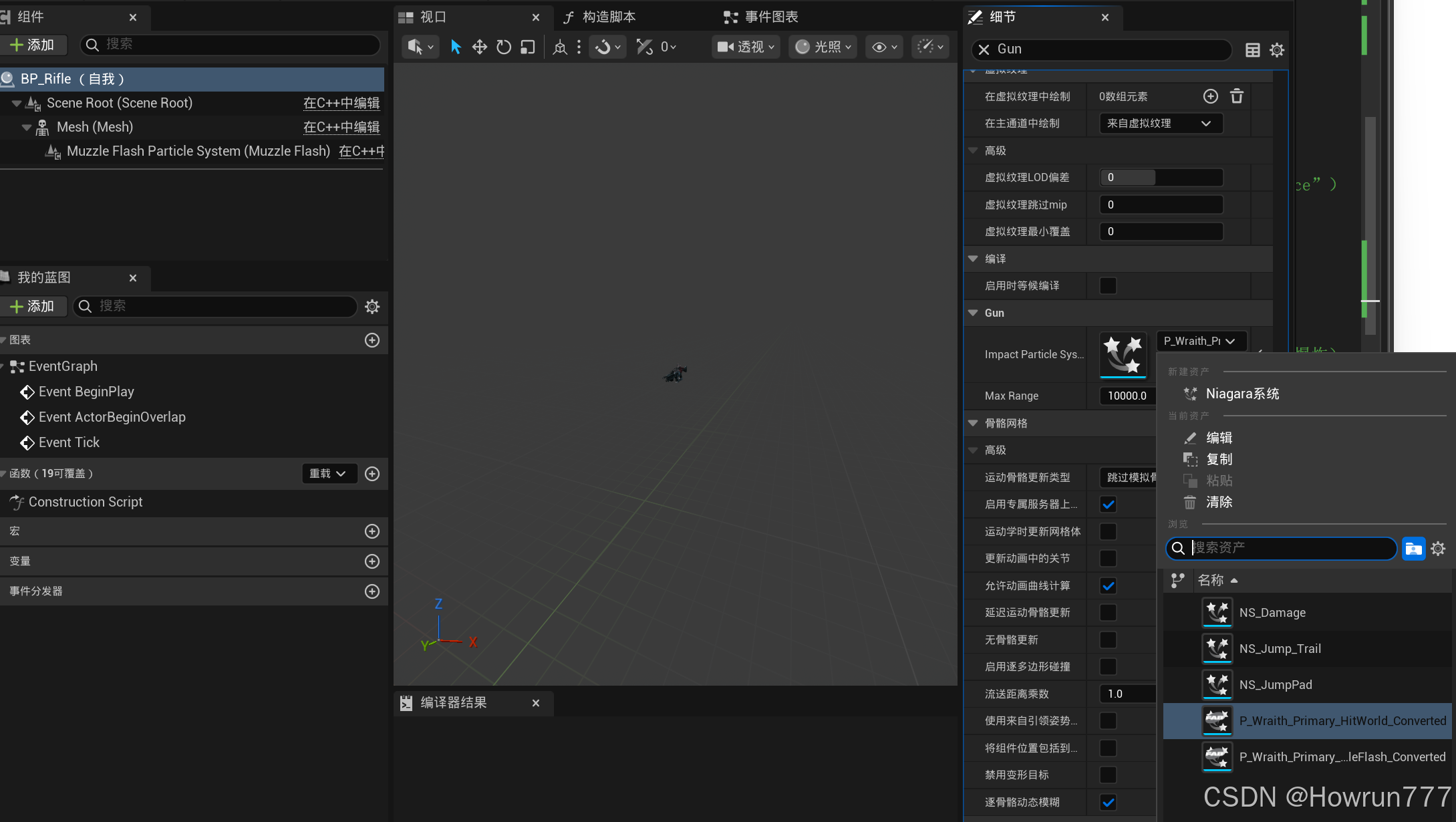Collapse the Gun section

point(973,313)
